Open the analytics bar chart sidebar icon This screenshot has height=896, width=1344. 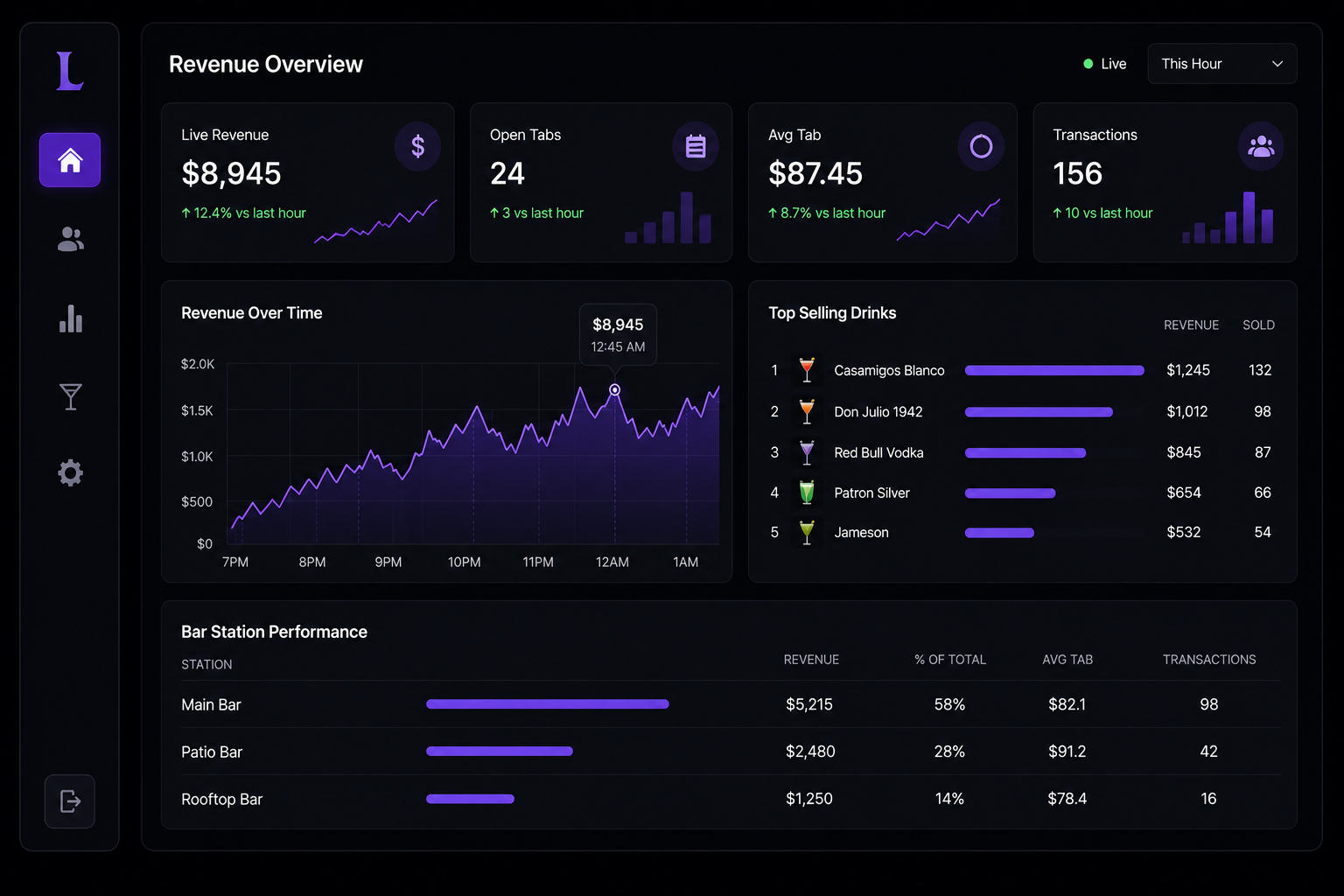coord(70,318)
